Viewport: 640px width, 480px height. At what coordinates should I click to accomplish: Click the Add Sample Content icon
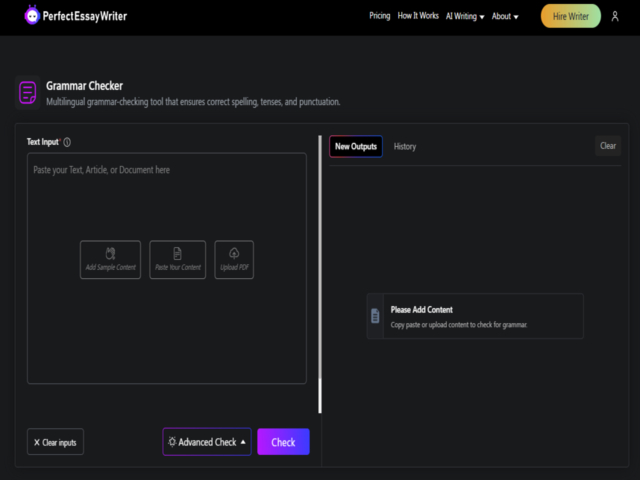111,254
